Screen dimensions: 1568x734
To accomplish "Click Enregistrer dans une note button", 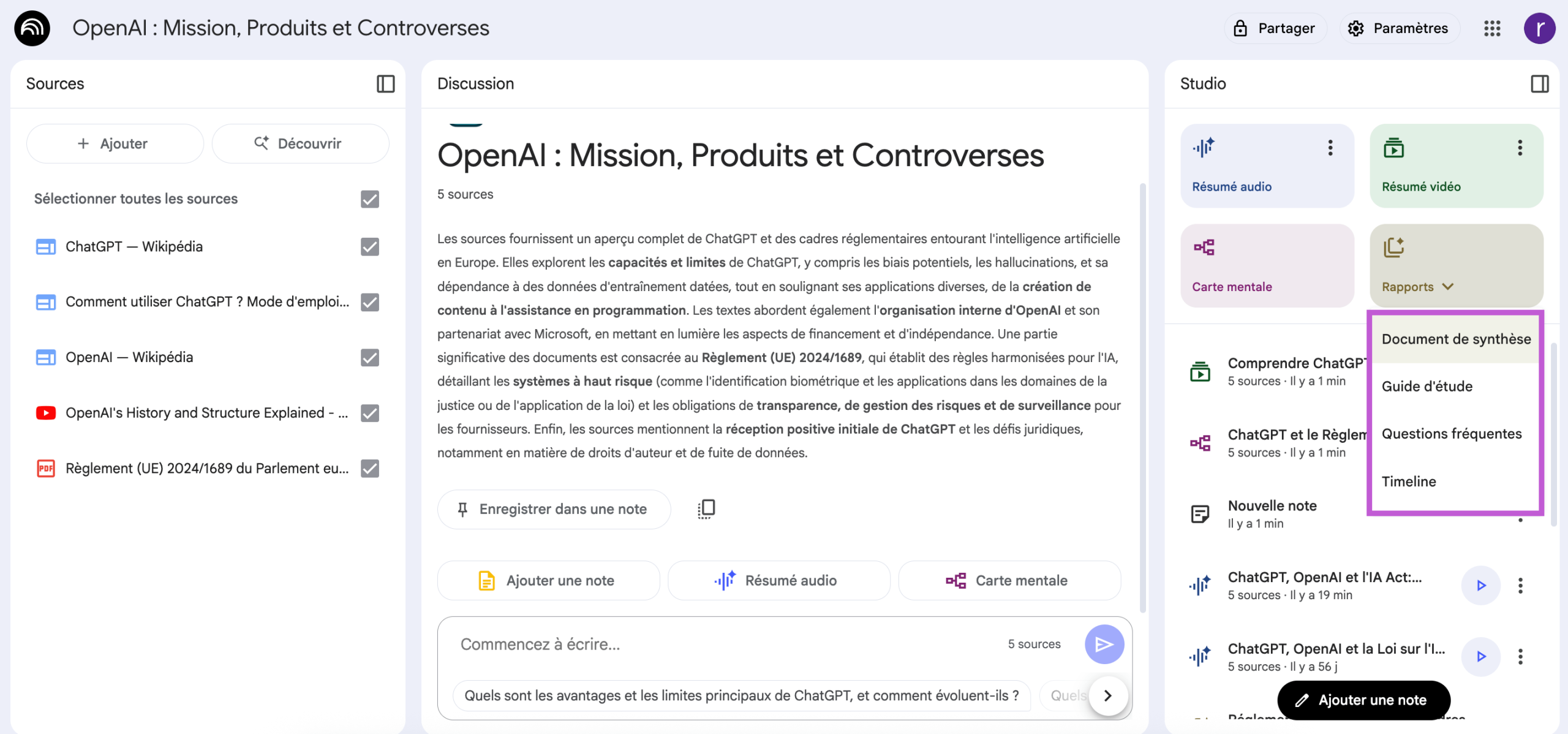I will pyautogui.click(x=554, y=509).
